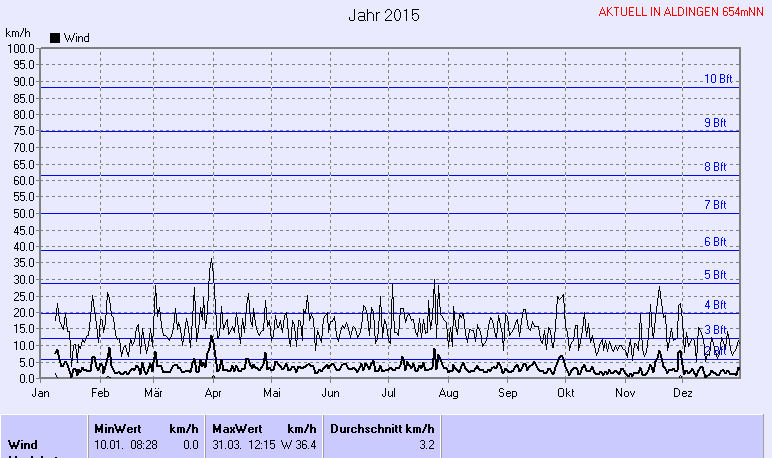
Task: Select the Aug month label on the x-axis
Action: click(448, 394)
